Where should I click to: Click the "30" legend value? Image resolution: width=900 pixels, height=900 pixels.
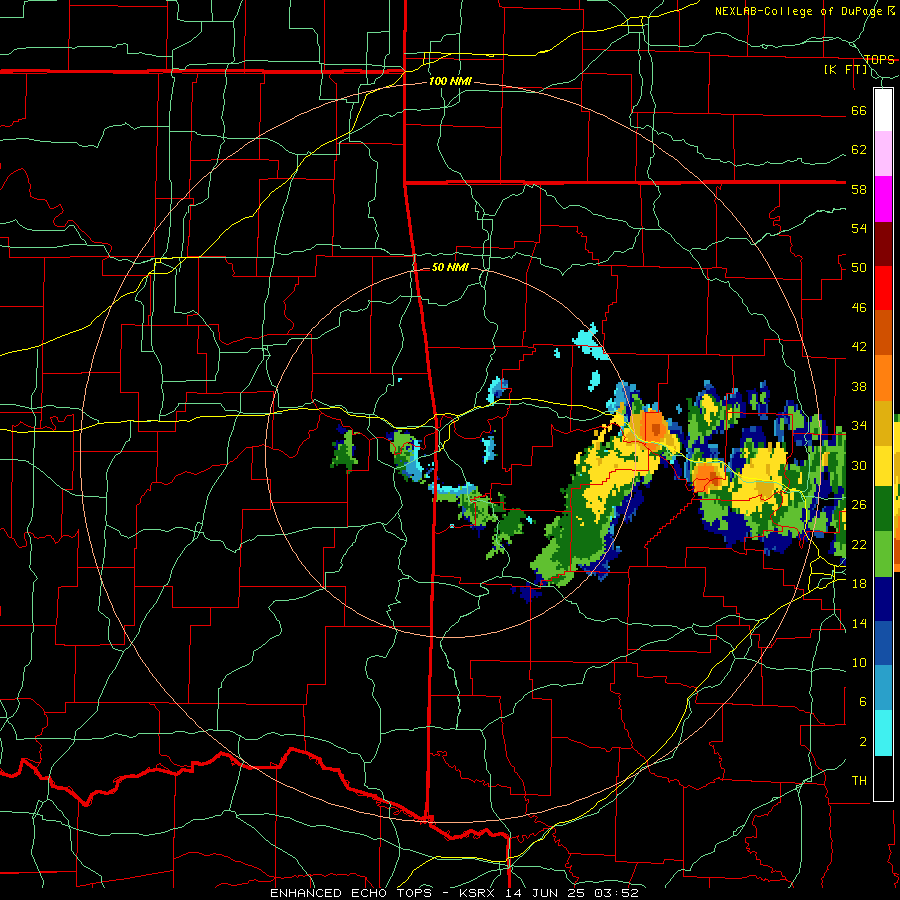pos(859,465)
